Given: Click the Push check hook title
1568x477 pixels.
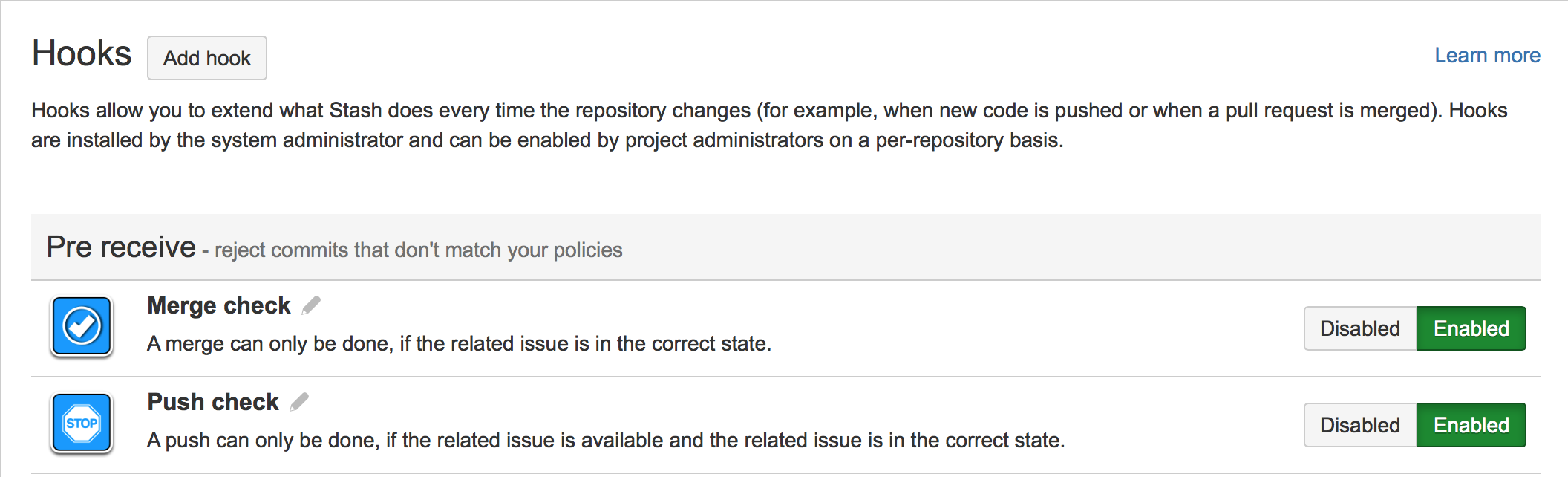Looking at the screenshot, I should (x=213, y=402).
